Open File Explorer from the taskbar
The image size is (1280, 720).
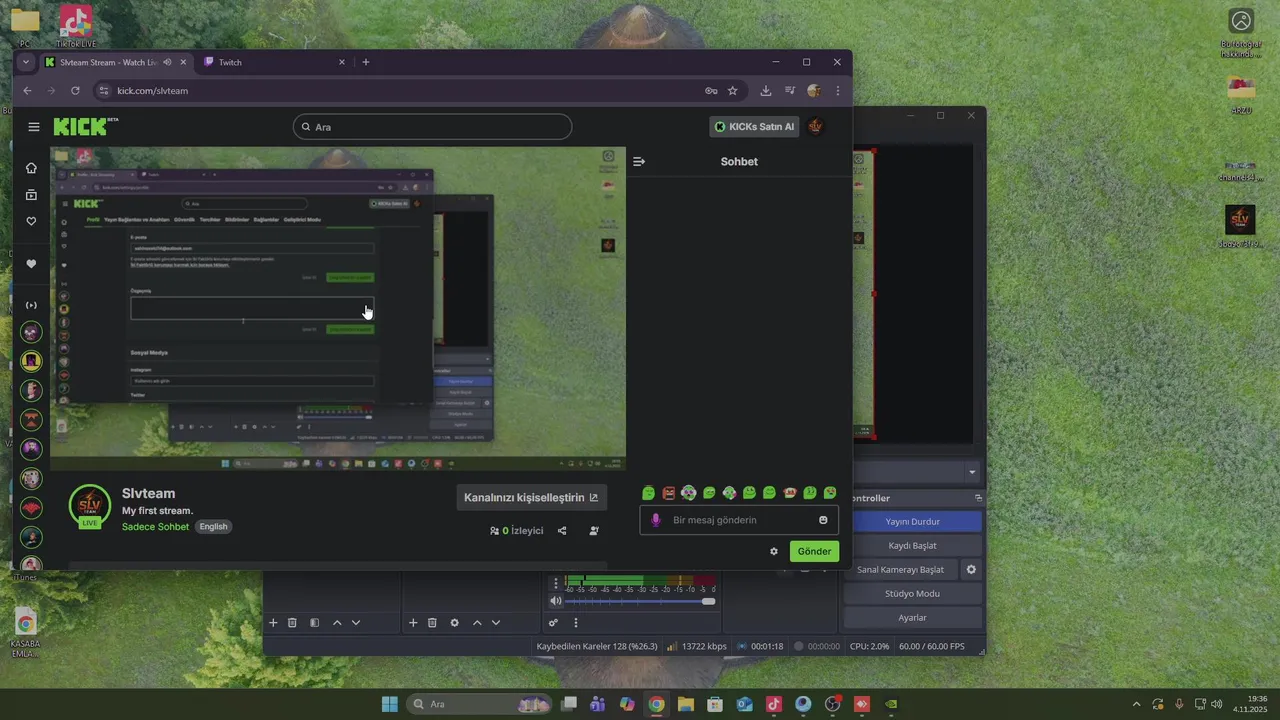[685, 705]
